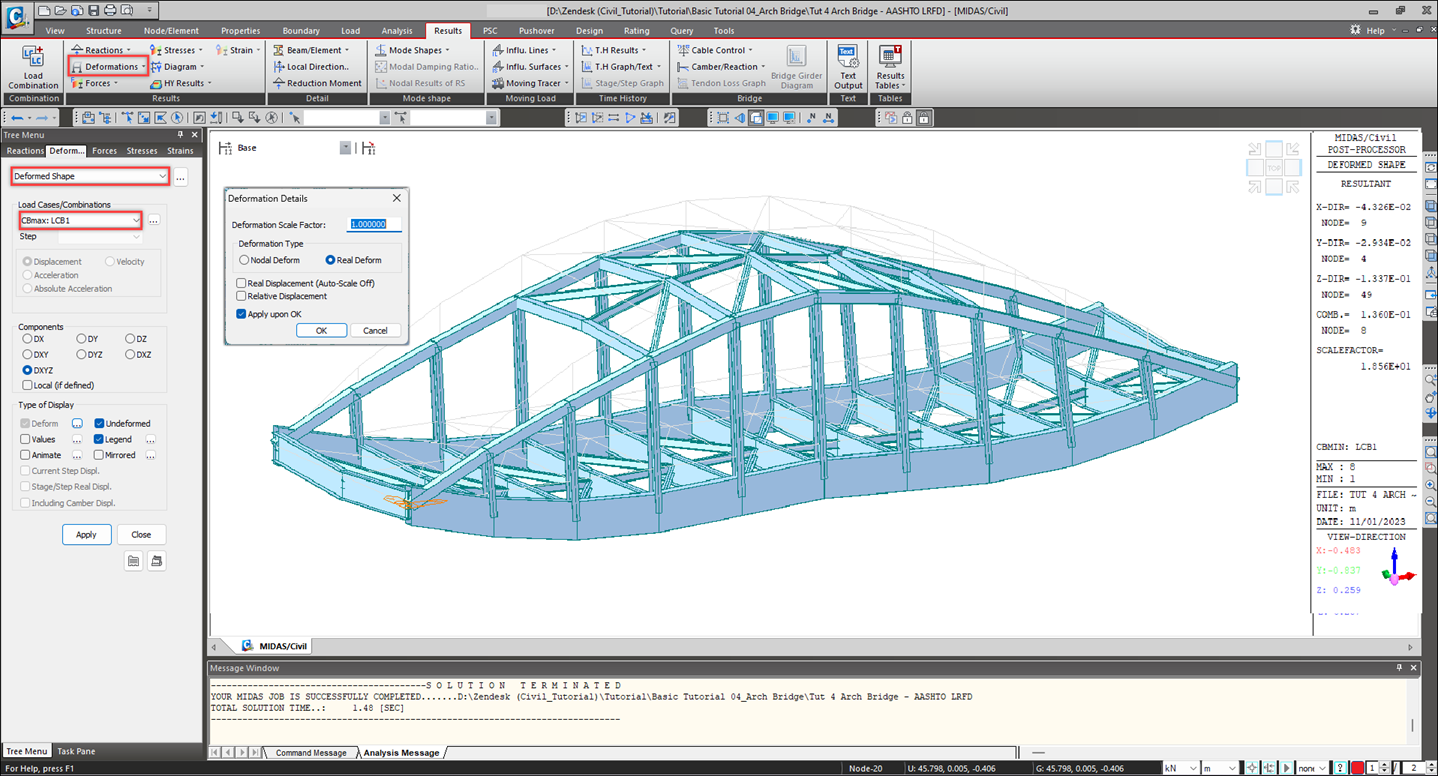Enable the Animate checkbox
The height and width of the screenshot is (776, 1438).
pos(26,455)
